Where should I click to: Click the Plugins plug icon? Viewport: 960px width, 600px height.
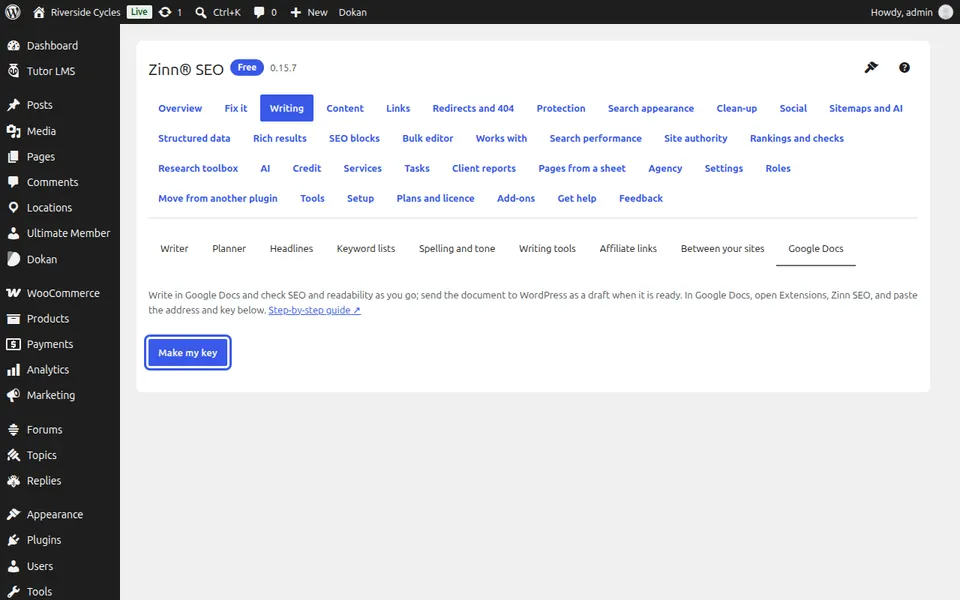coord(13,540)
